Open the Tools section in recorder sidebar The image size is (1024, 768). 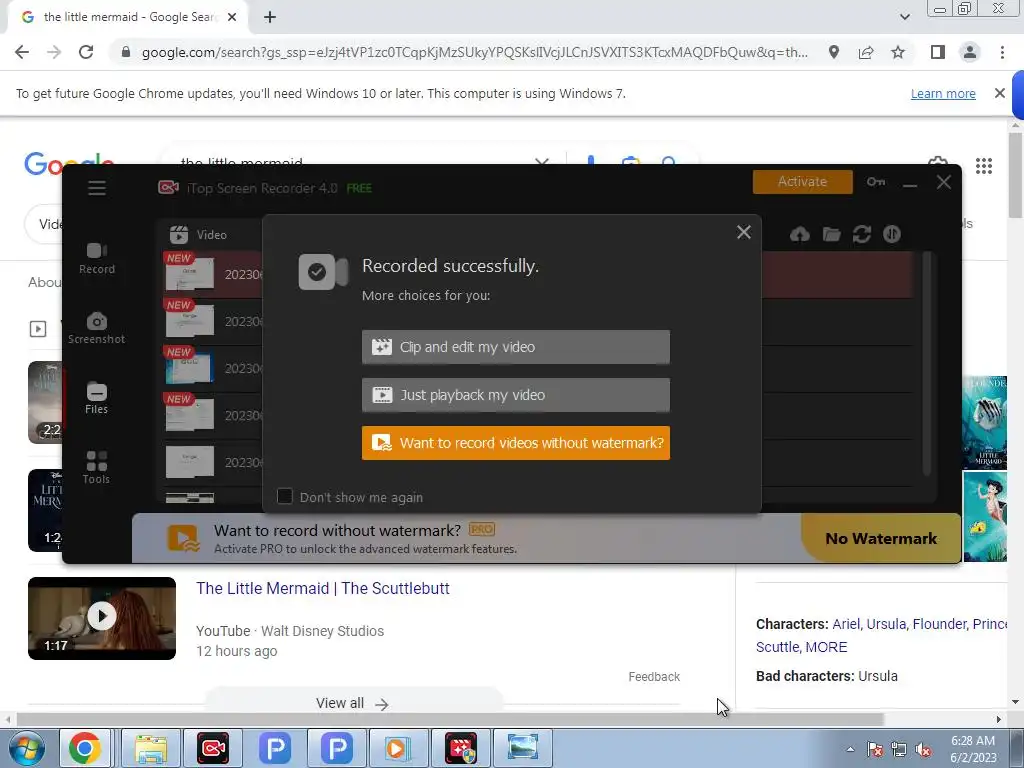97,468
